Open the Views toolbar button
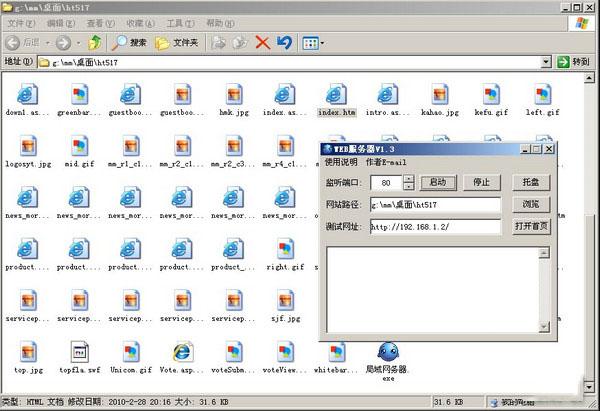The image size is (600, 411). point(310,43)
